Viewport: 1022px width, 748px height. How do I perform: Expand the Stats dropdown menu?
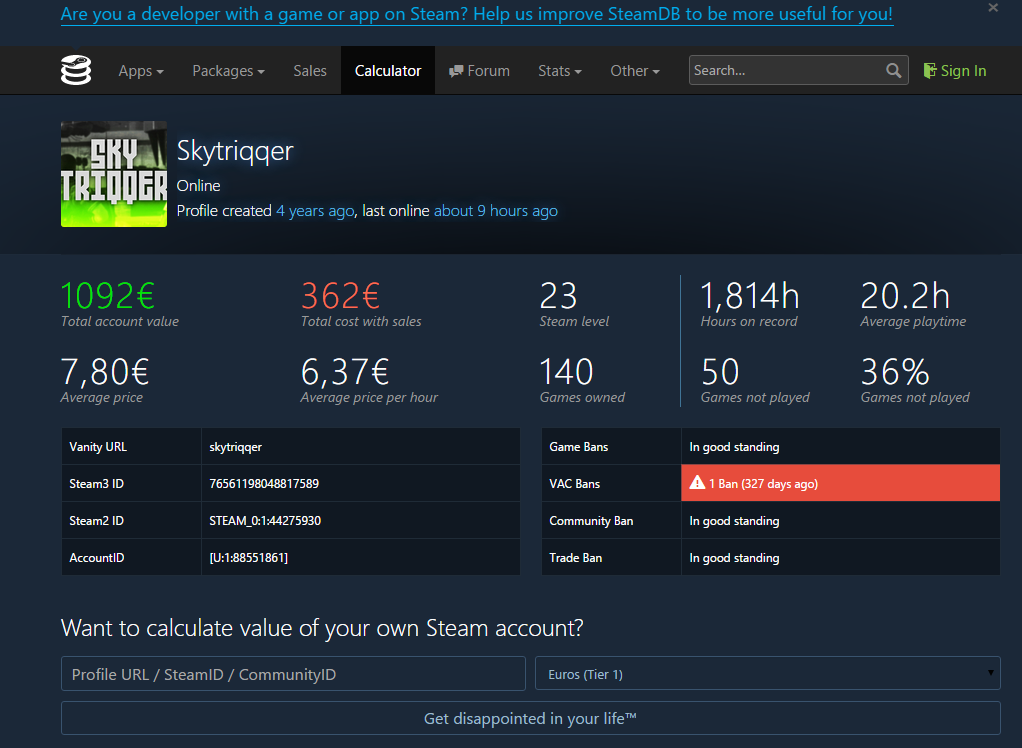[559, 70]
